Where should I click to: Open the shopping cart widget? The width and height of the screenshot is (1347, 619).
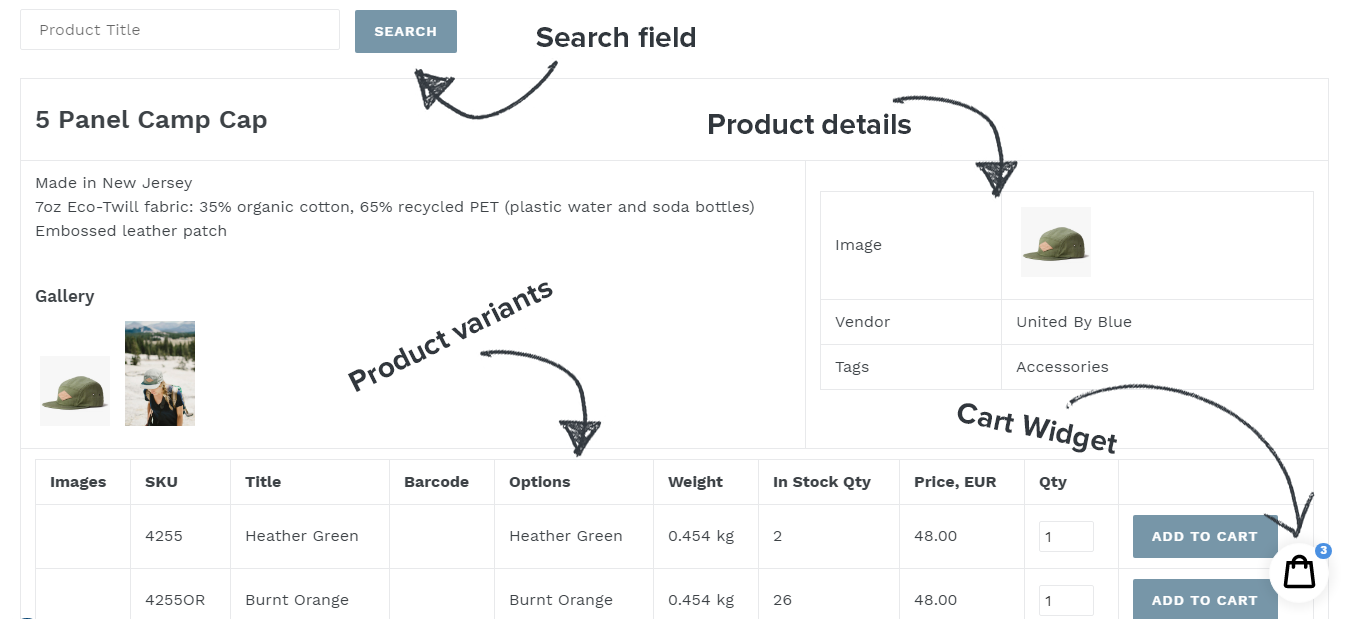pyautogui.click(x=1297, y=571)
